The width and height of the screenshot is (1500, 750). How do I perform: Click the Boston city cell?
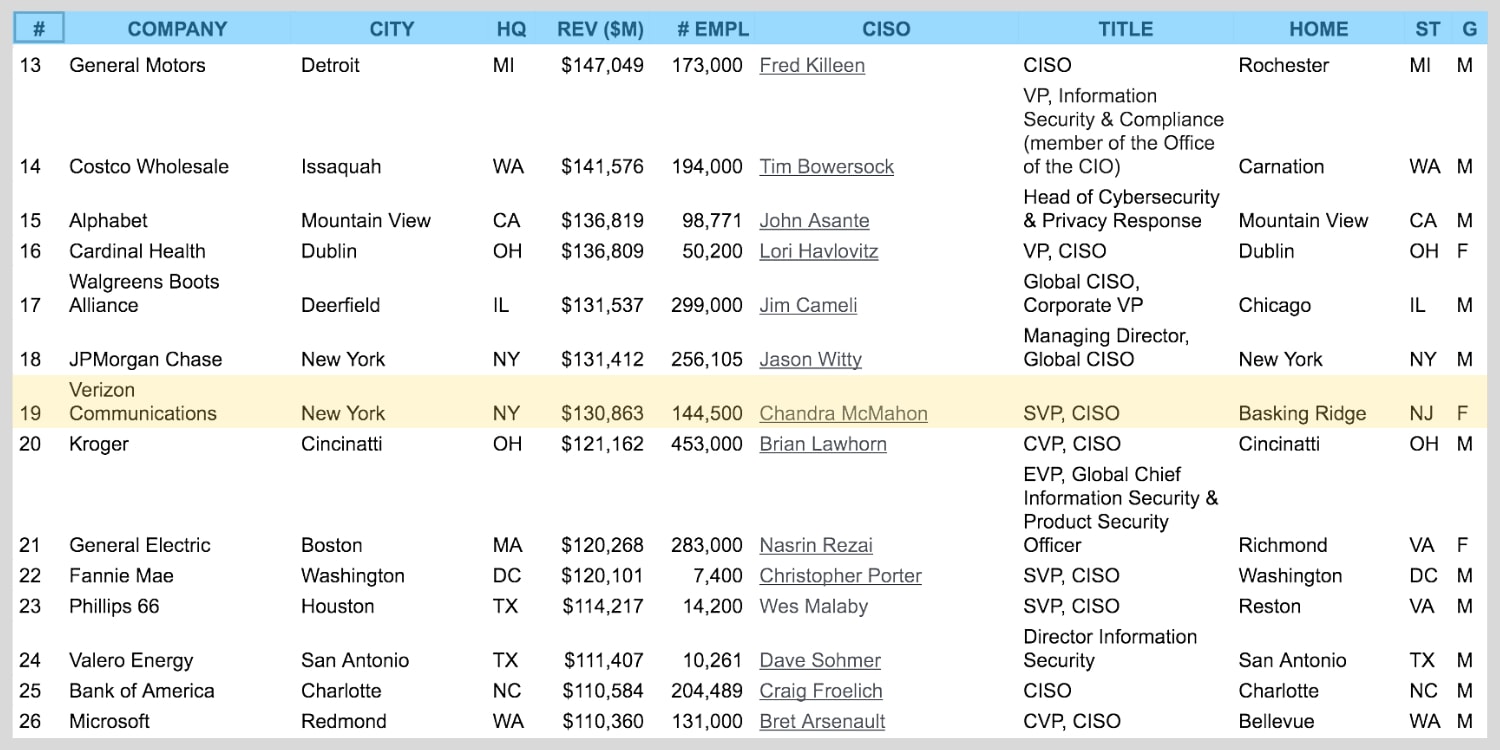[332, 545]
